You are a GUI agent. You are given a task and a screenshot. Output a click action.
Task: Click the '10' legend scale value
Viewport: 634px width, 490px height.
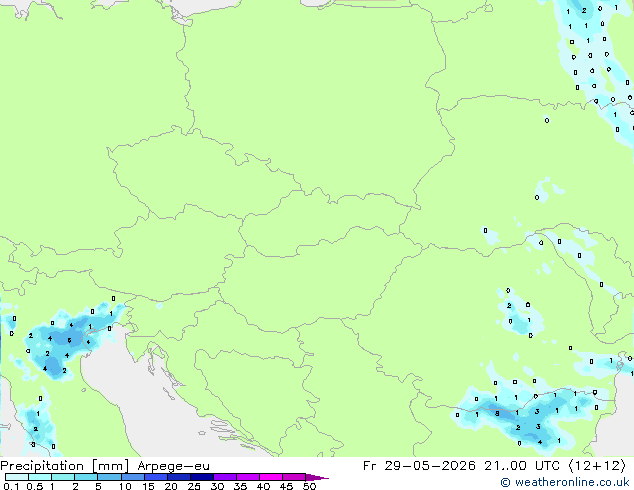[x=125, y=486]
